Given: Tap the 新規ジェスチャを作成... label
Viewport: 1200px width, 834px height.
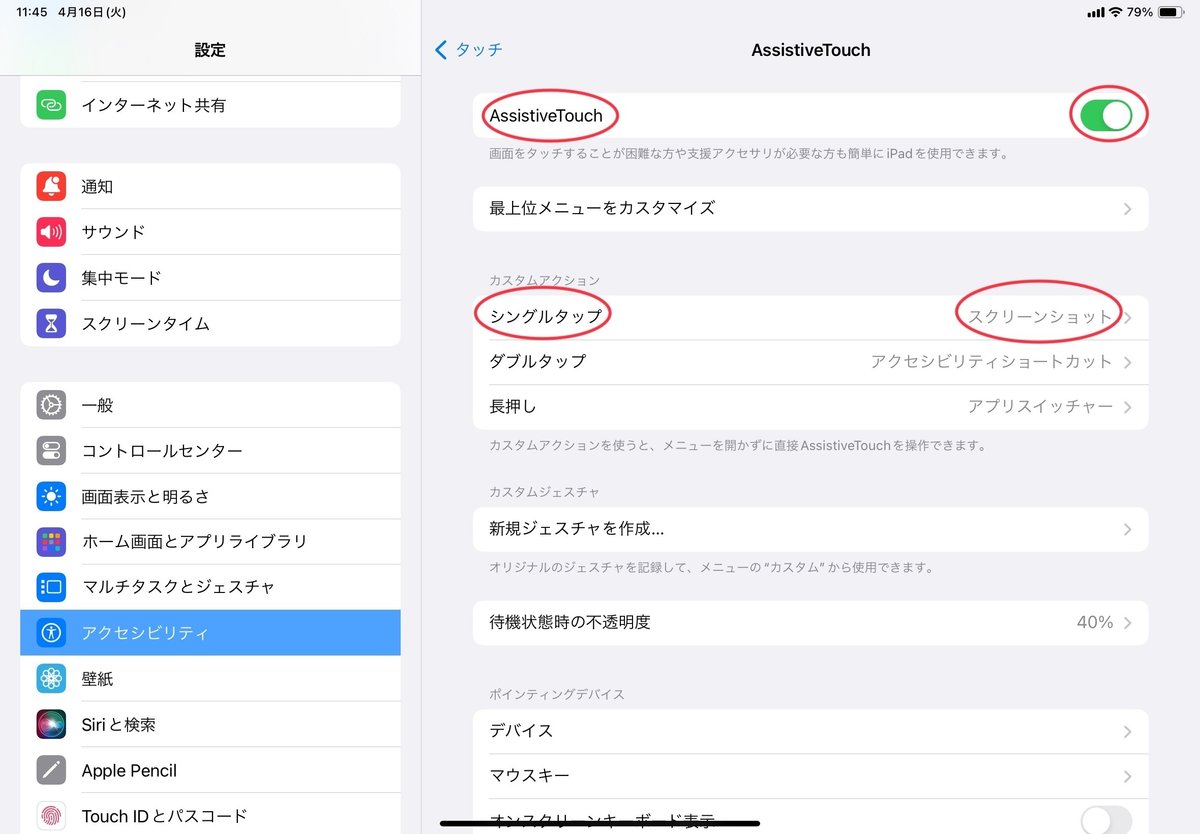Looking at the screenshot, I should (577, 529).
